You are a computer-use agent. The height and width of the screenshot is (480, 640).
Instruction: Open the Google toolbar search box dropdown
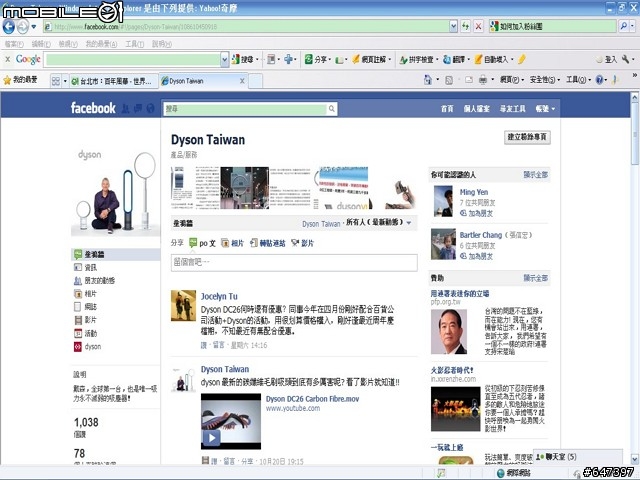(224, 60)
